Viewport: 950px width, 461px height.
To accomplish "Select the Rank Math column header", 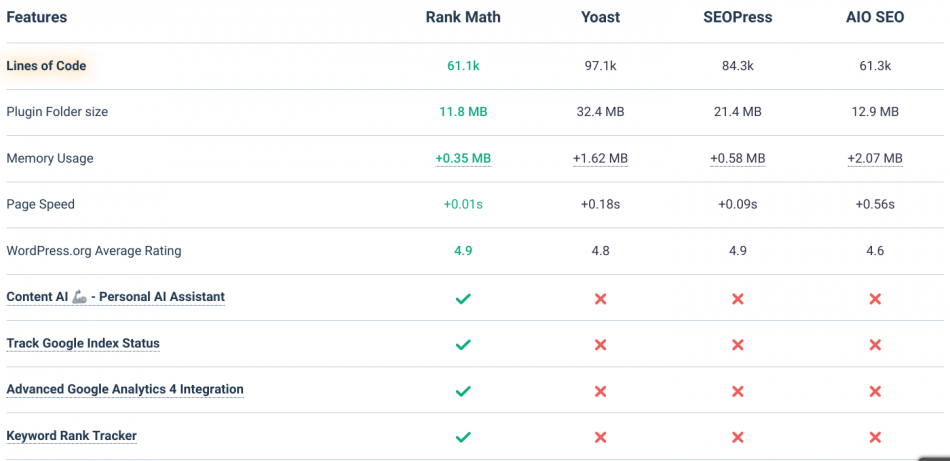I will [463, 17].
